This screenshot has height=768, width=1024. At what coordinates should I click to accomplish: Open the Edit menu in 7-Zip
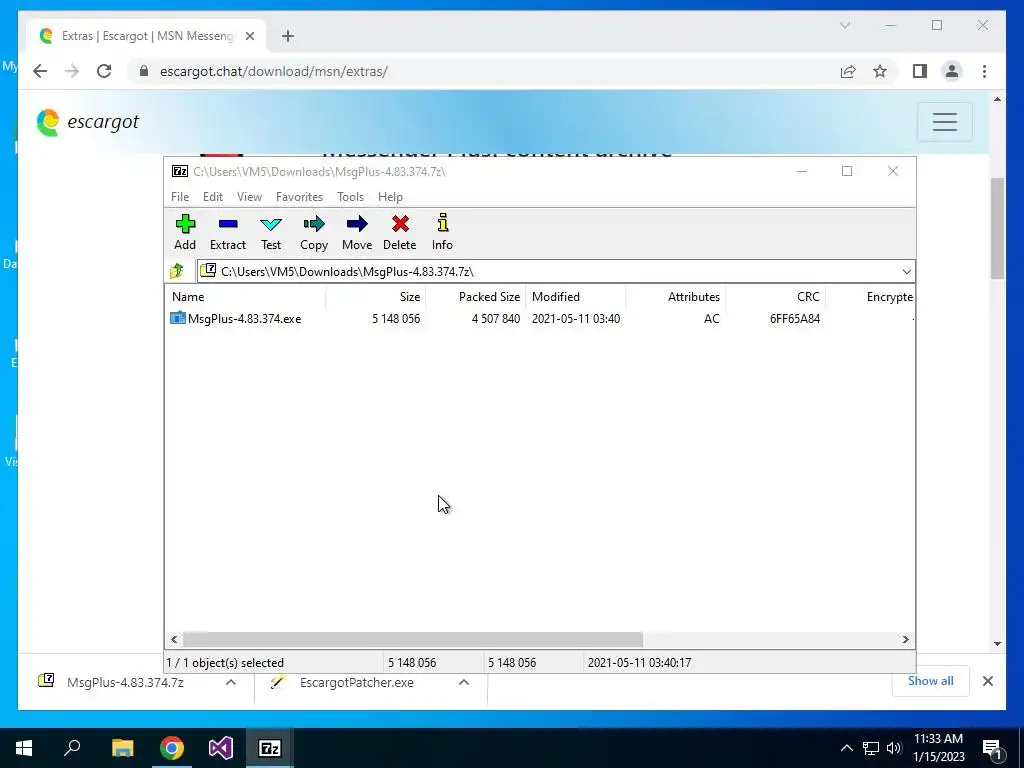[x=213, y=197]
